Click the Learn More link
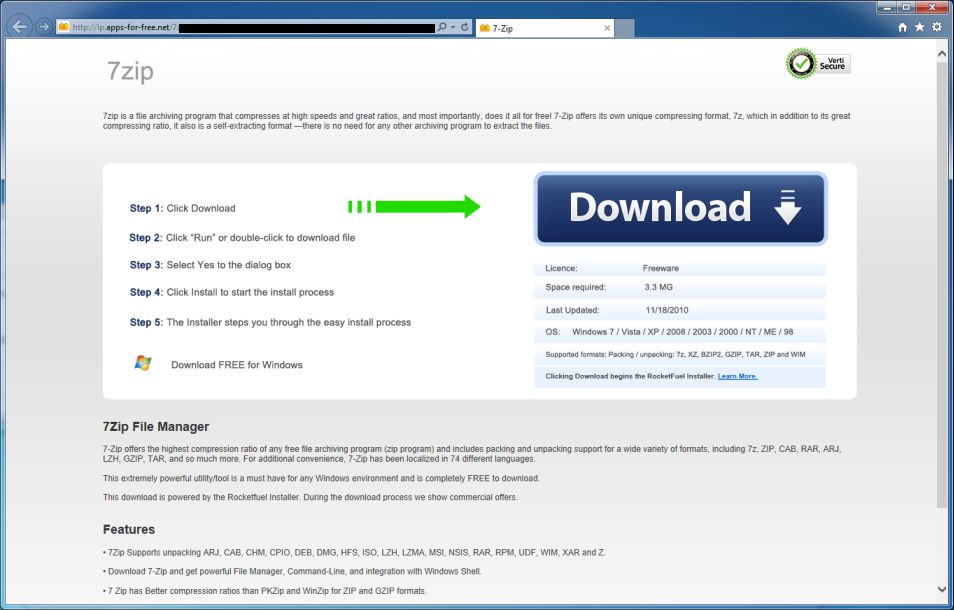 tap(737, 376)
